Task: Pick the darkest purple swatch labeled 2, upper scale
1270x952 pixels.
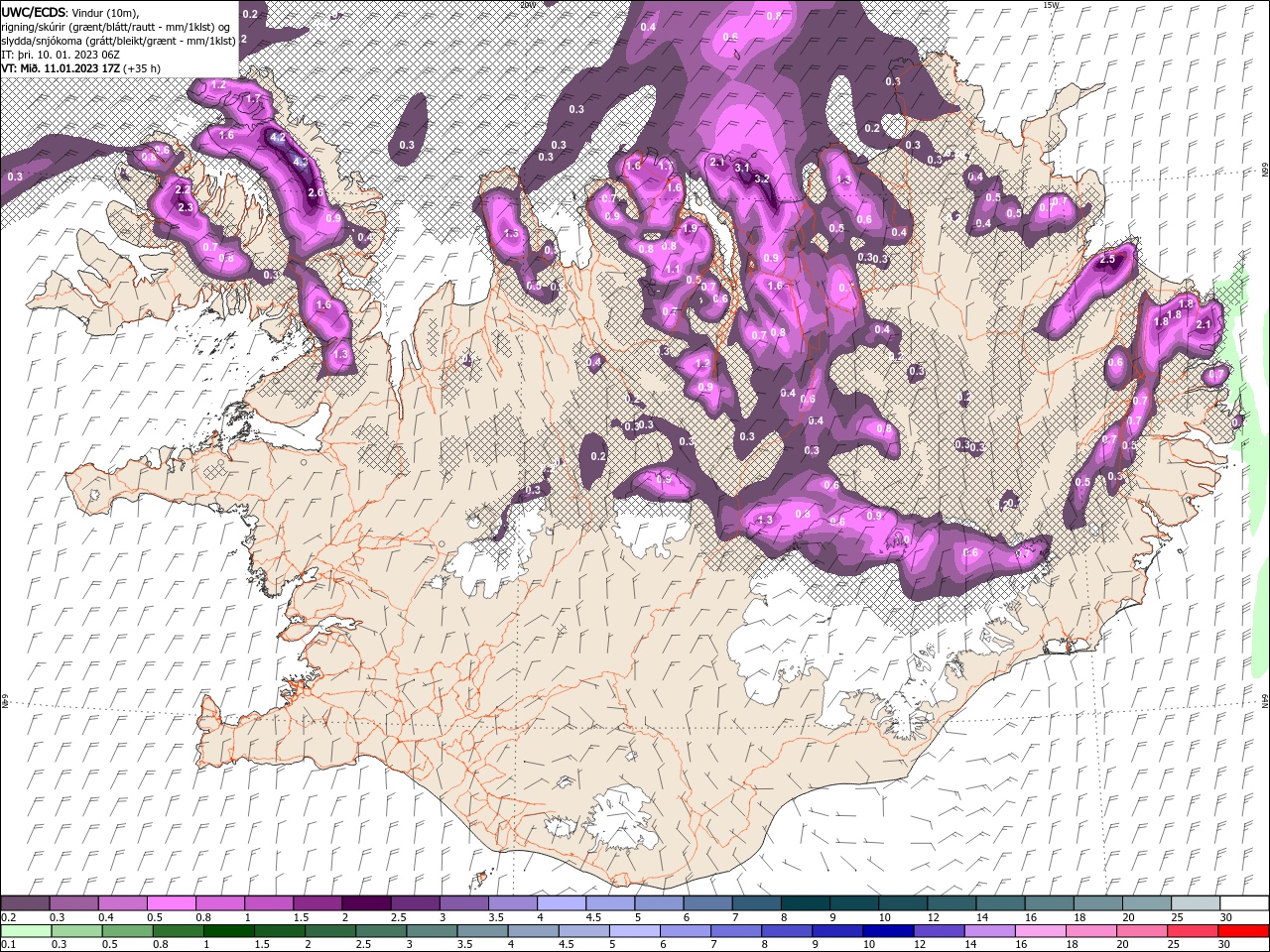Action: (x=366, y=903)
